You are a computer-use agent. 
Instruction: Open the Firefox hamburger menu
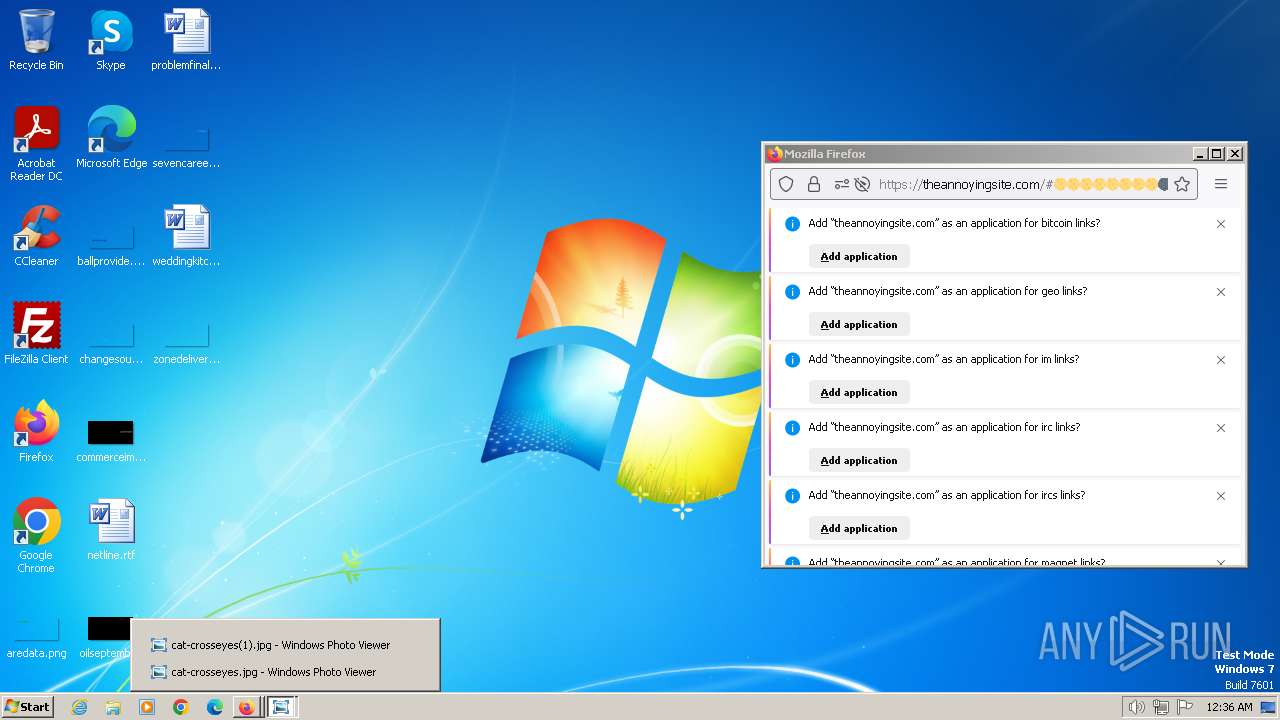pyautogui.click(x=1221, y=184)
